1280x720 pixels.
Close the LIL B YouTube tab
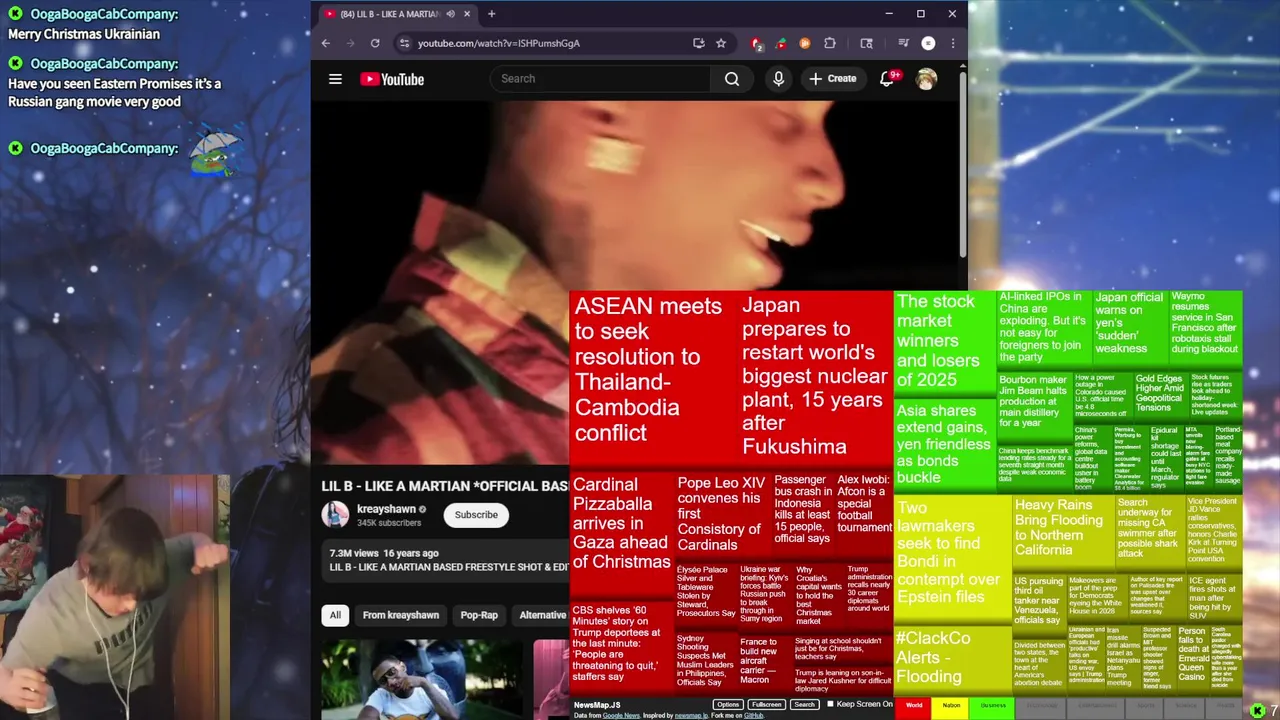pyautogui.click(x=466, y=14)
